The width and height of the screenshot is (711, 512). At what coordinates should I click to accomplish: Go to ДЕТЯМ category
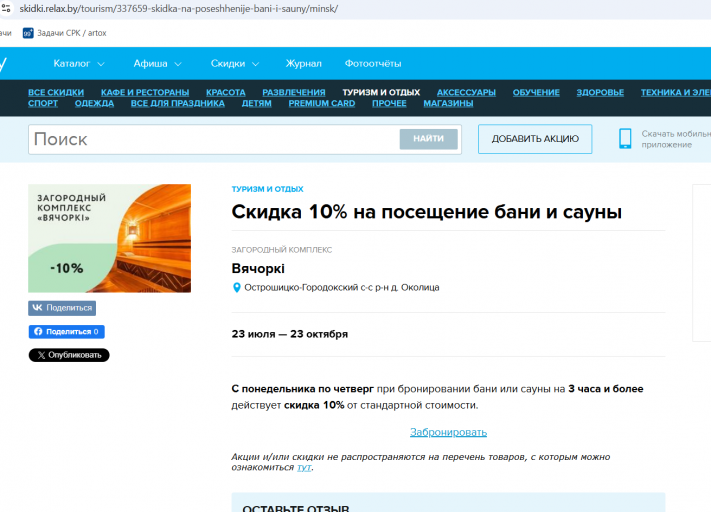[257, 103]
